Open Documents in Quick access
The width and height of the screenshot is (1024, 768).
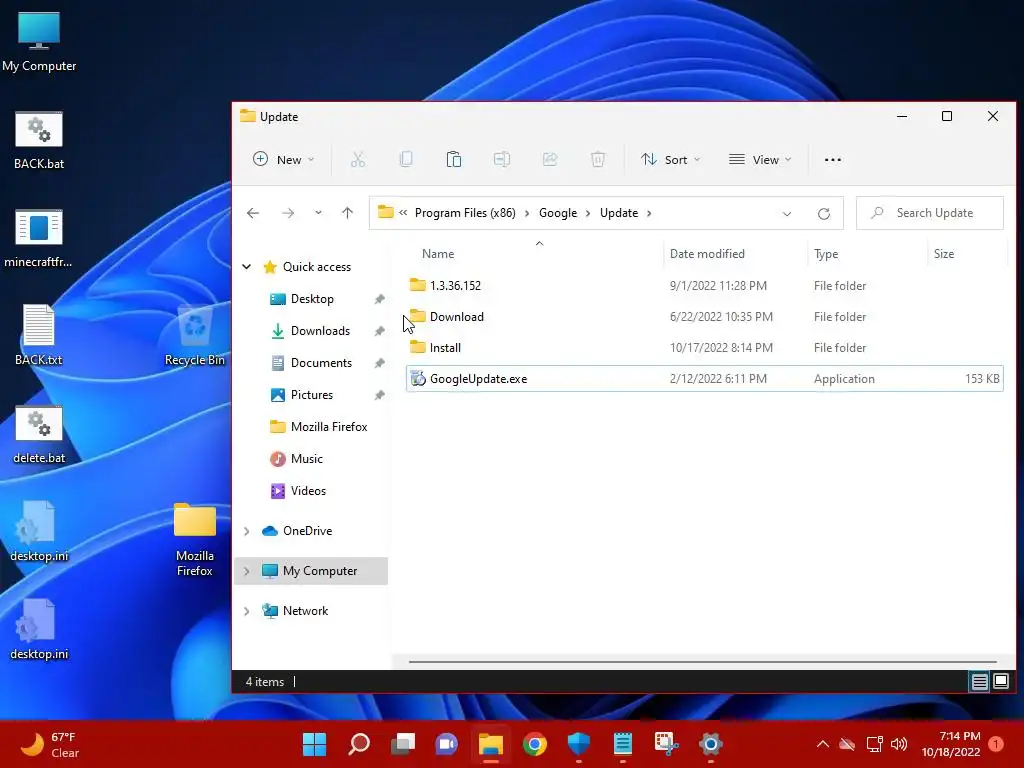pyautogui.click(x=321, y=363)
